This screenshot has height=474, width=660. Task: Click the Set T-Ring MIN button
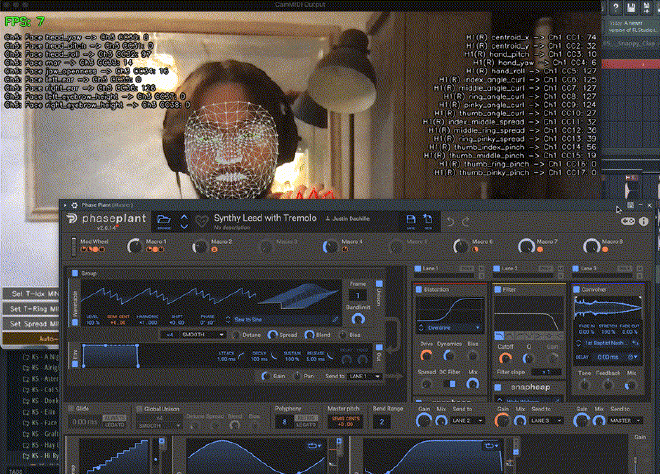[31, 309]
